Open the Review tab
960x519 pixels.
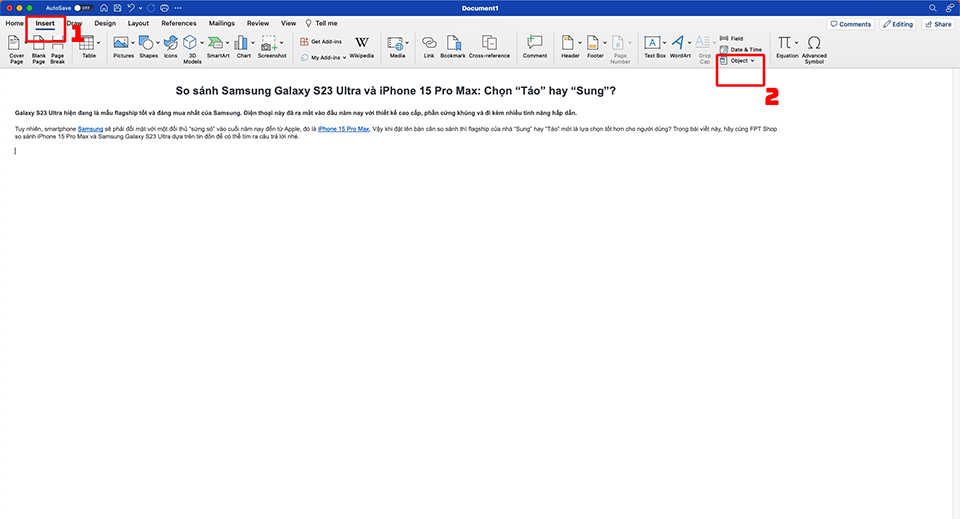(x=258, y=23)
